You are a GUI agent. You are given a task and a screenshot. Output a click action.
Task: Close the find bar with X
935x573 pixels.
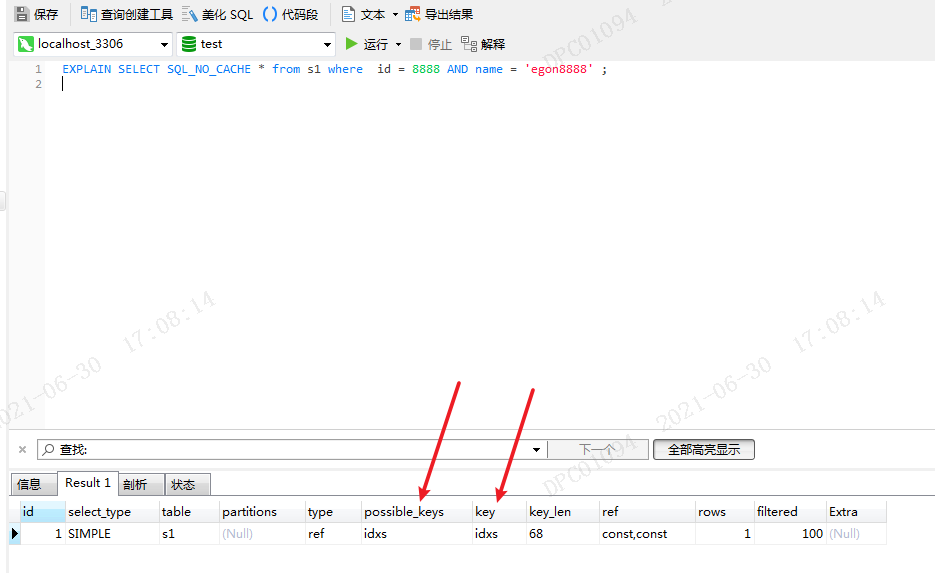click(x=22, y=450)
